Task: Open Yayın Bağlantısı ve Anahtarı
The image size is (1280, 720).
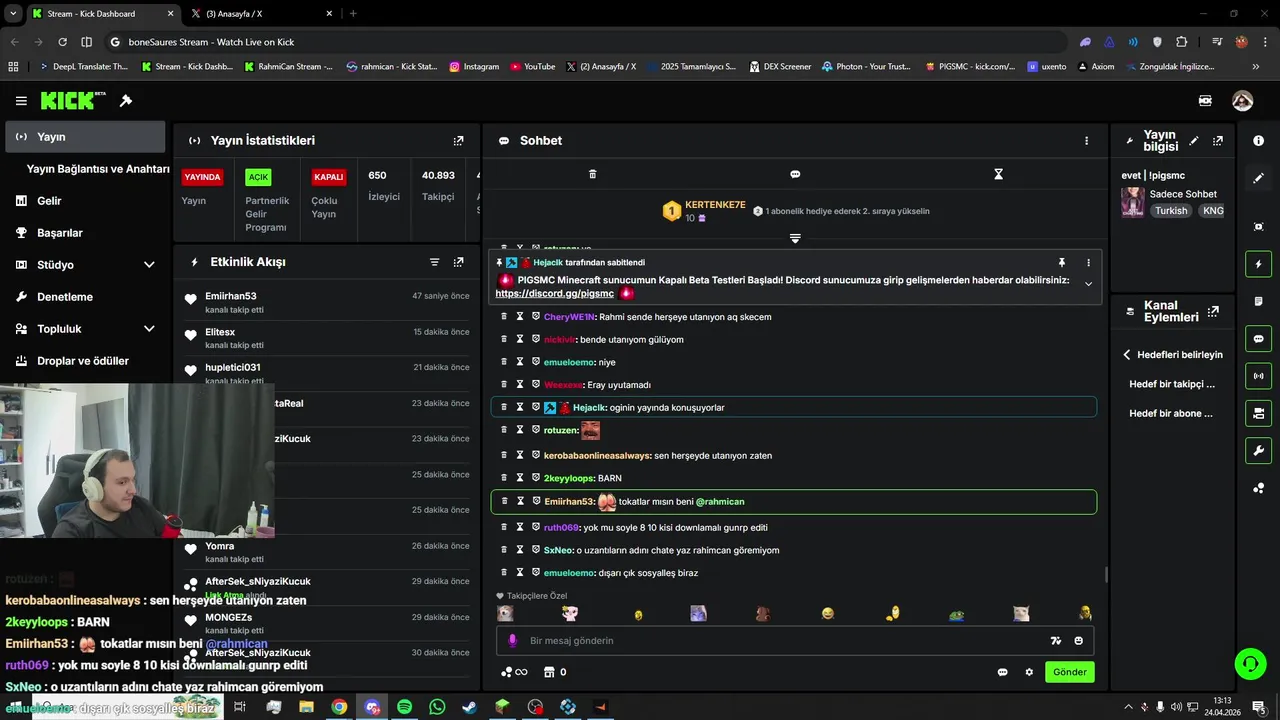Action: tap(98, 169)
